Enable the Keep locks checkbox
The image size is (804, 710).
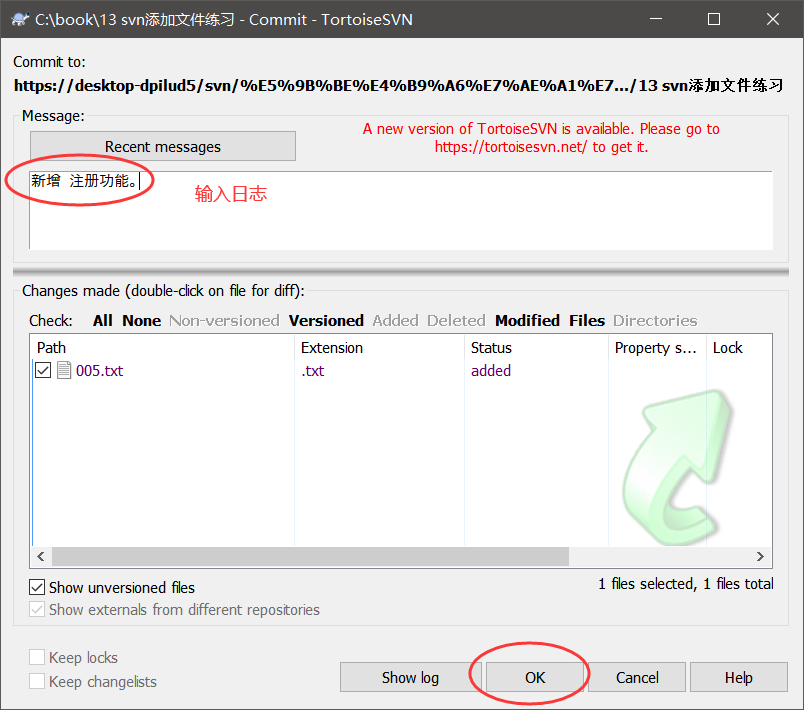click(37, 657)
